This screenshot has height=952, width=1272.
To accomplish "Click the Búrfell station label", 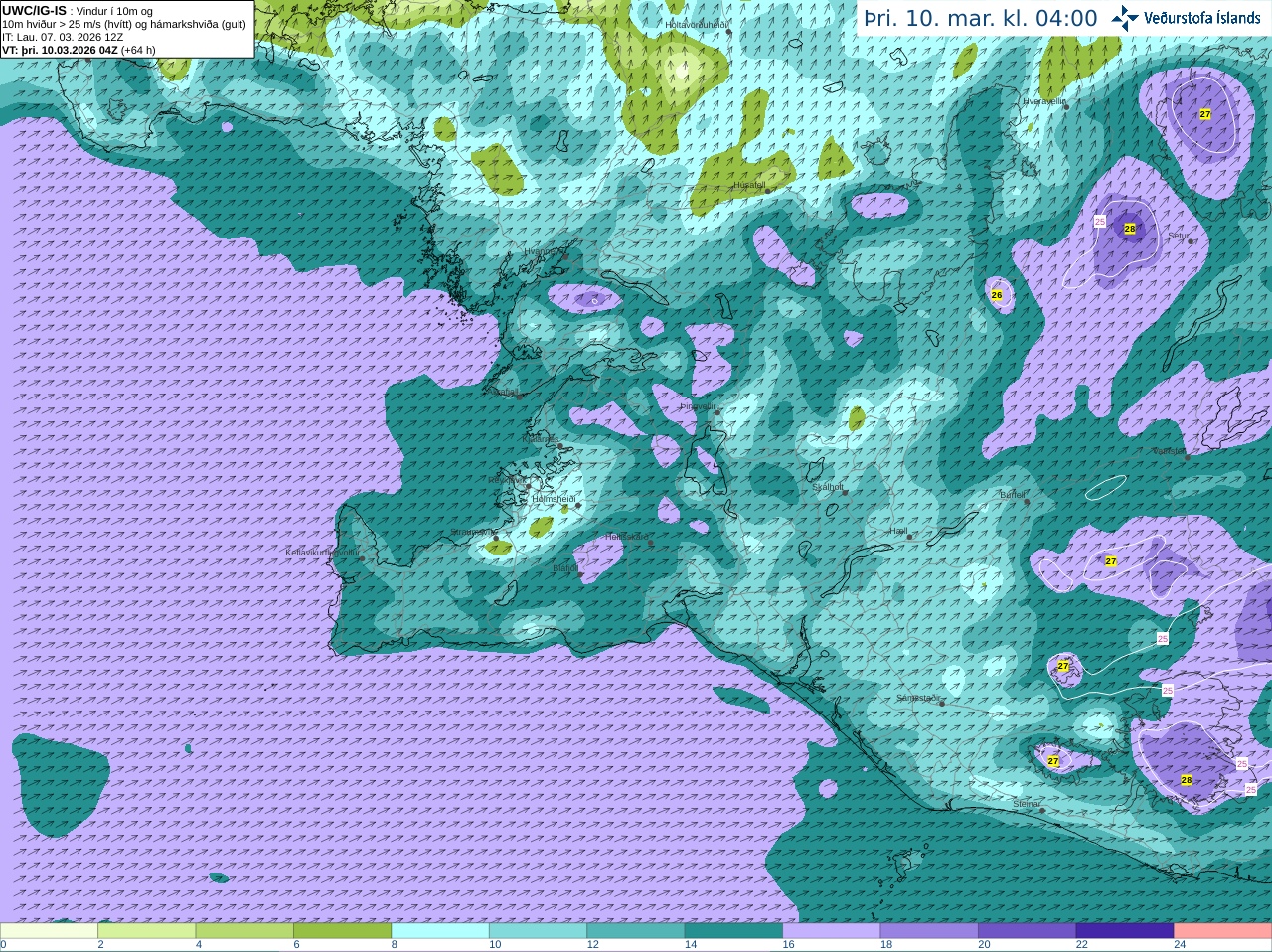I will [1012, 495].
